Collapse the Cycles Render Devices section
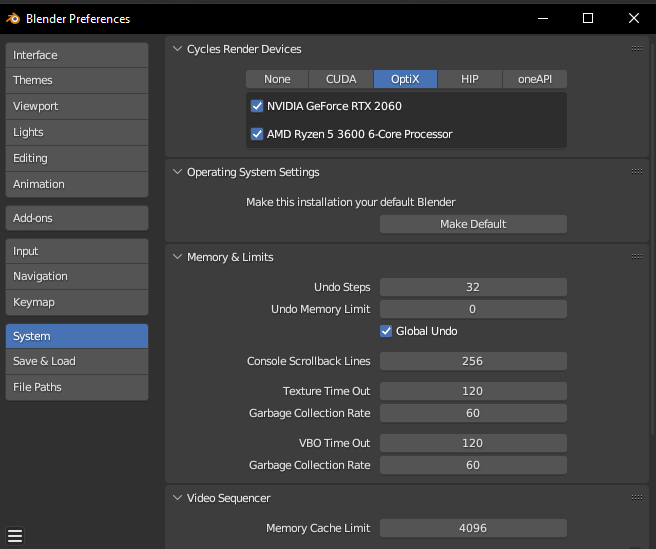 click(178, 49)
